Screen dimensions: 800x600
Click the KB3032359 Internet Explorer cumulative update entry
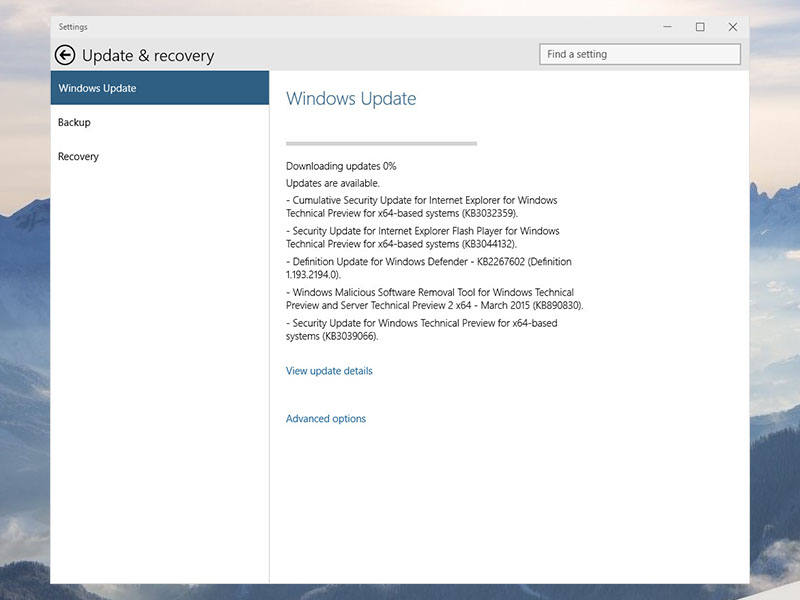(421, 207)
